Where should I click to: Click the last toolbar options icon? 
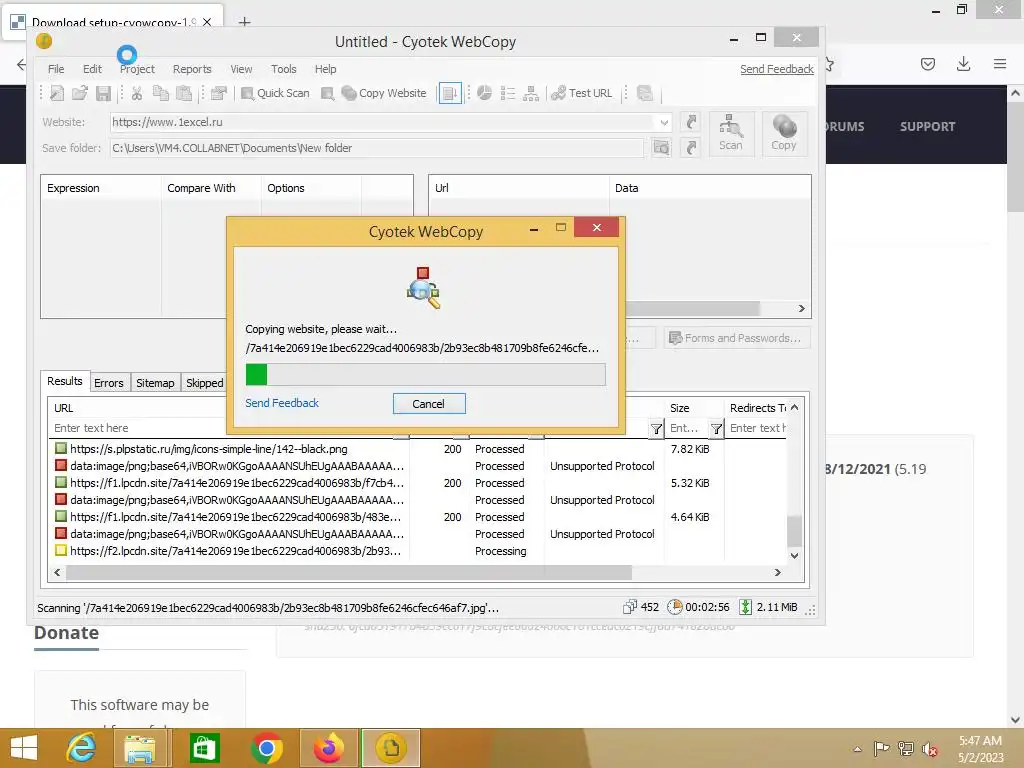pyautogui.click(x=645, y=93)
